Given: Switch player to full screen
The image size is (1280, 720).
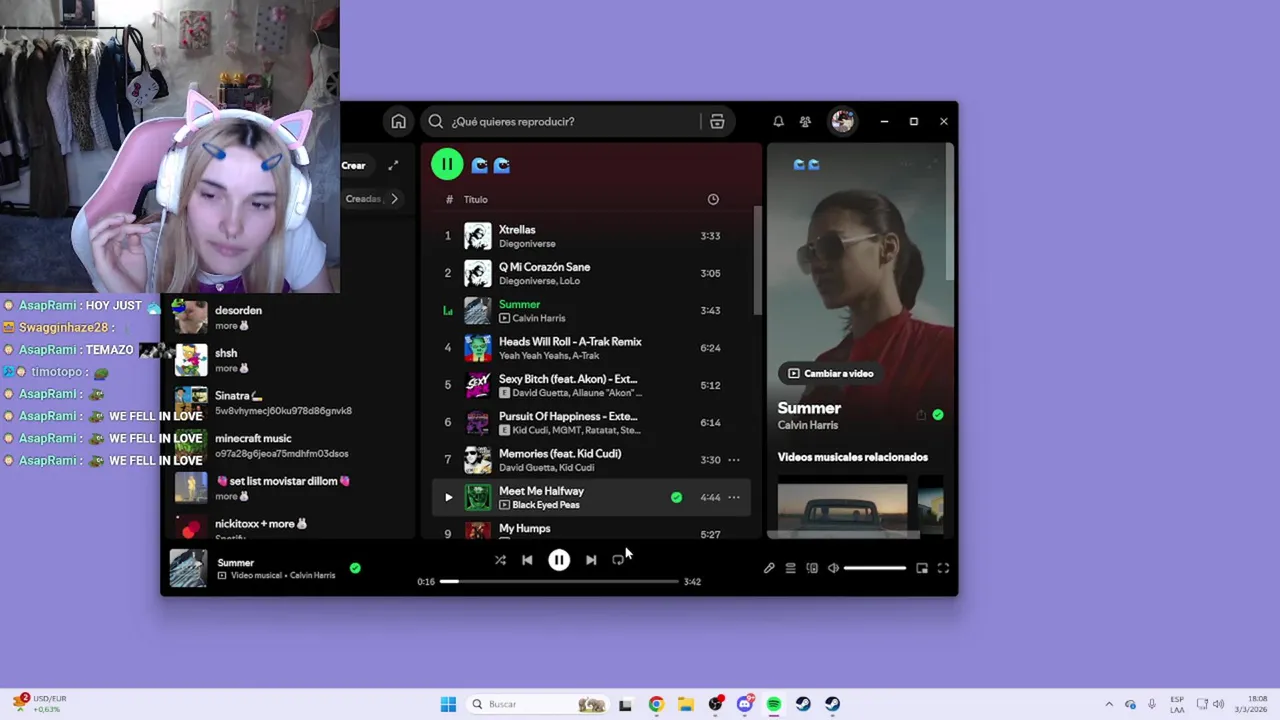Looking at the screenshot, I should [x=943, y=568].
